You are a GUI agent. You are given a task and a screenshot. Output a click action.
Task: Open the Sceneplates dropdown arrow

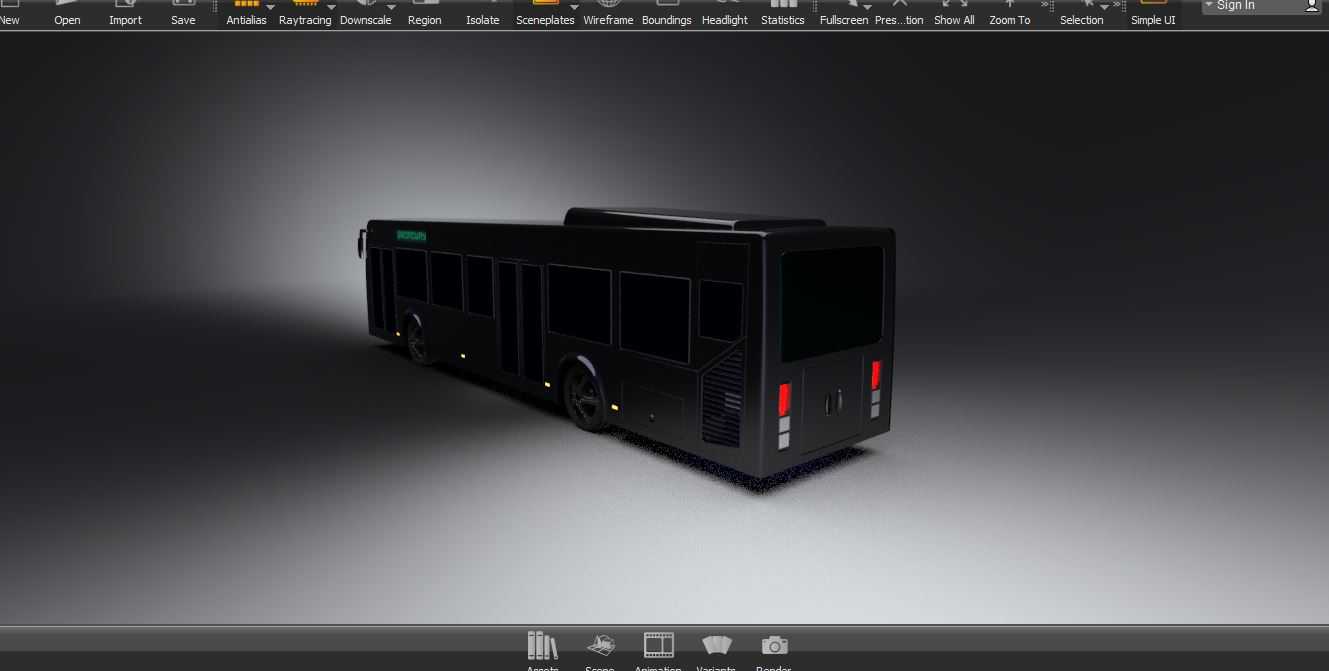pyautogui.click(x=574, y=7)
